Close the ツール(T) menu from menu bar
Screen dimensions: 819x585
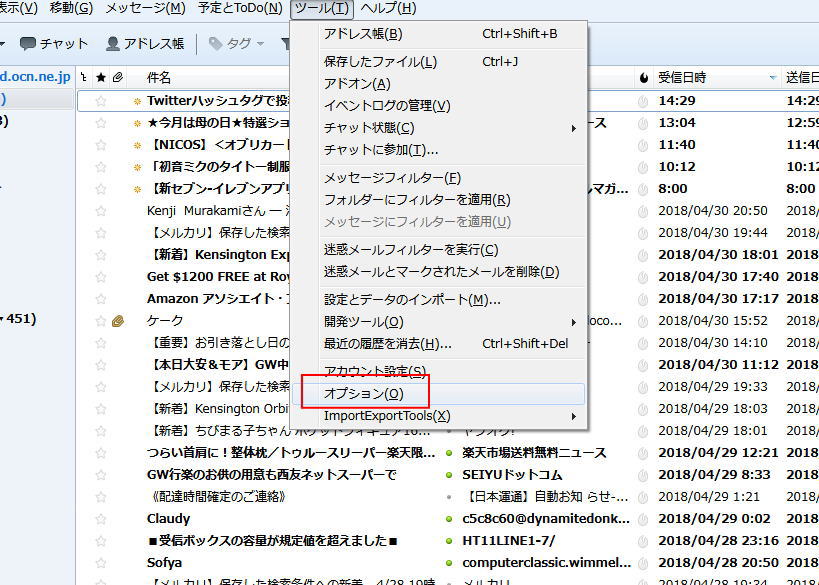pyautogui.click(x=322, y=8)
